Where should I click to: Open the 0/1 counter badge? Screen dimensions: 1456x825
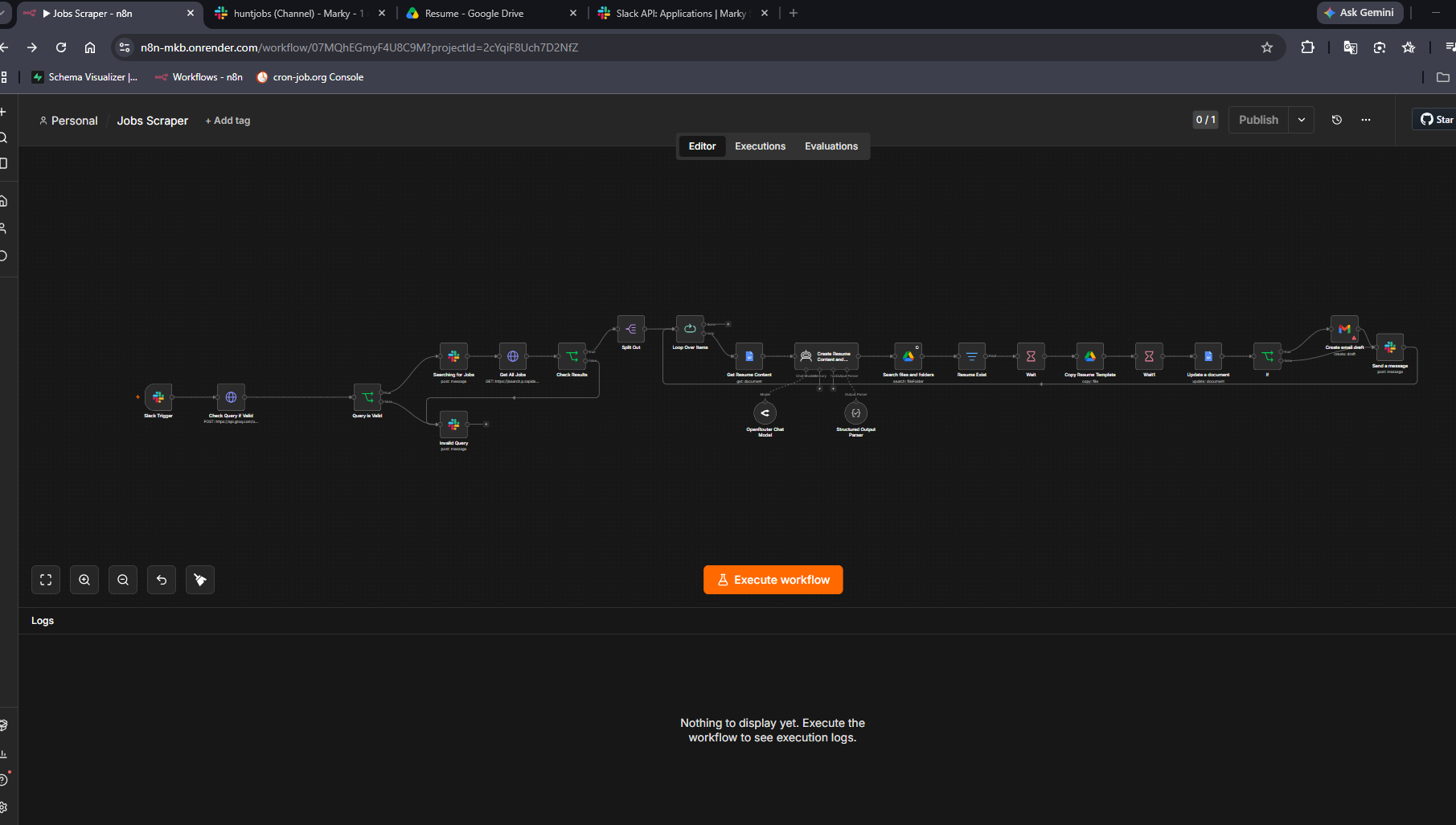1204,120
